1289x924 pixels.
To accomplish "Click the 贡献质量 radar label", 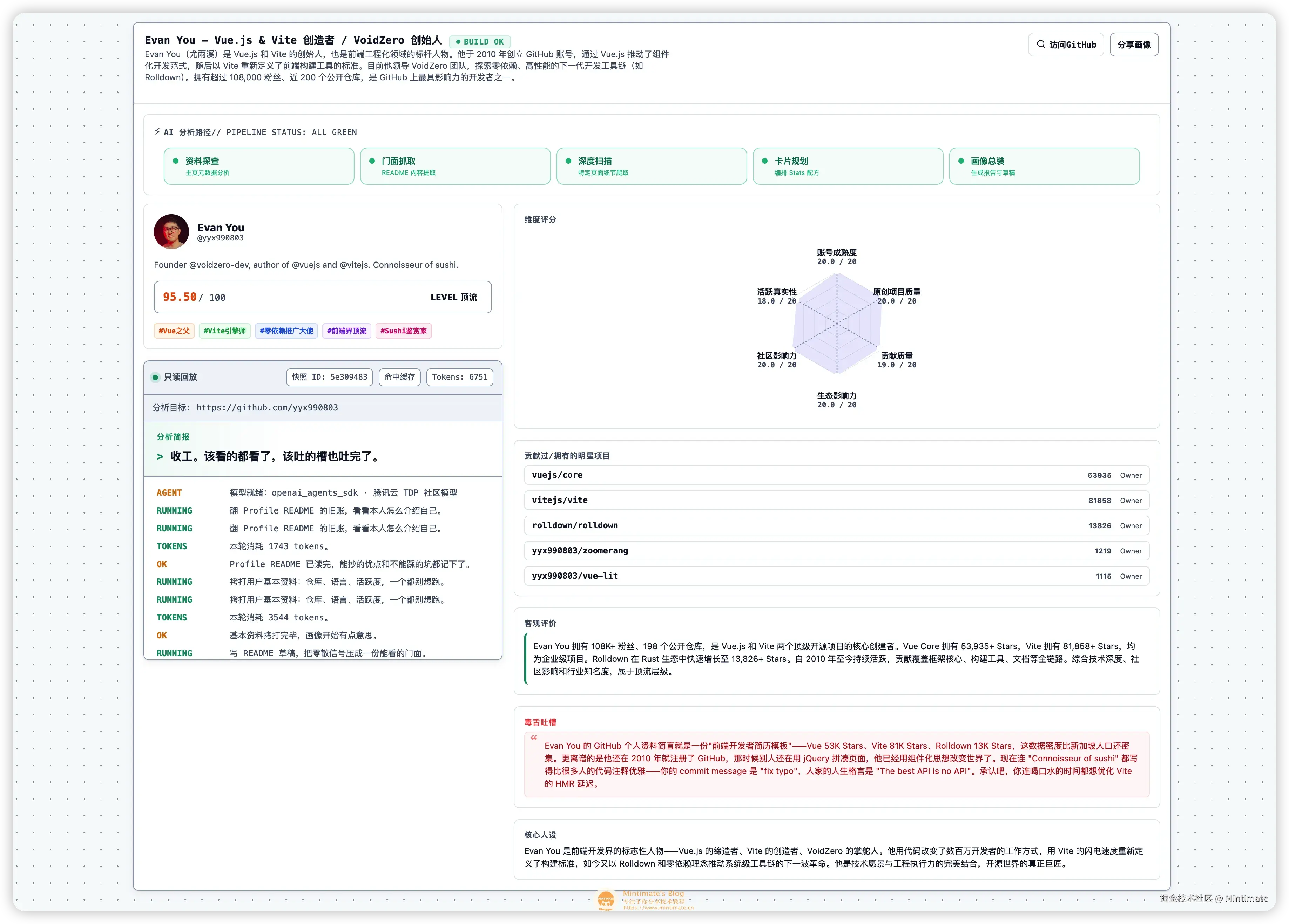I will 896,356.
